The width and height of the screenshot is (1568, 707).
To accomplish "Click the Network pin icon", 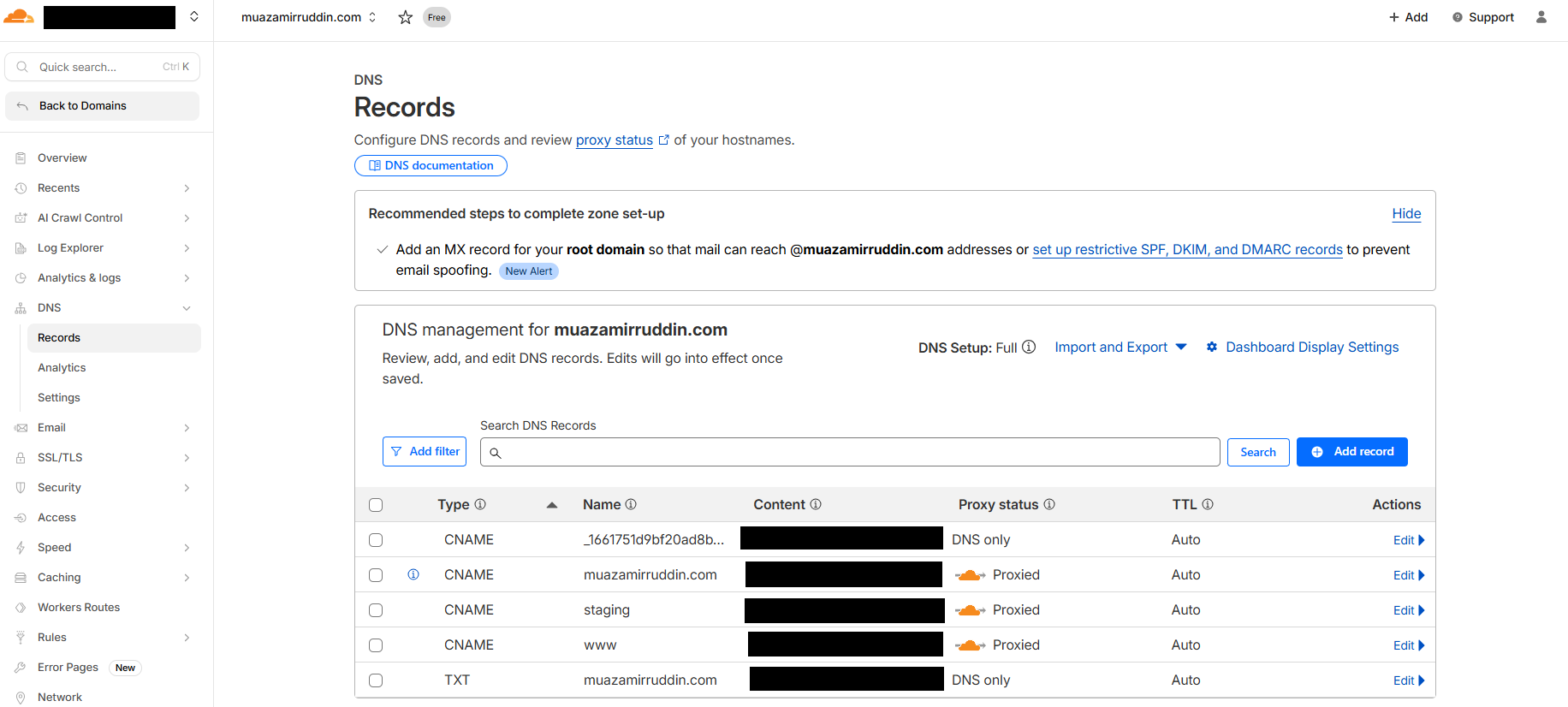I will 21,698.
